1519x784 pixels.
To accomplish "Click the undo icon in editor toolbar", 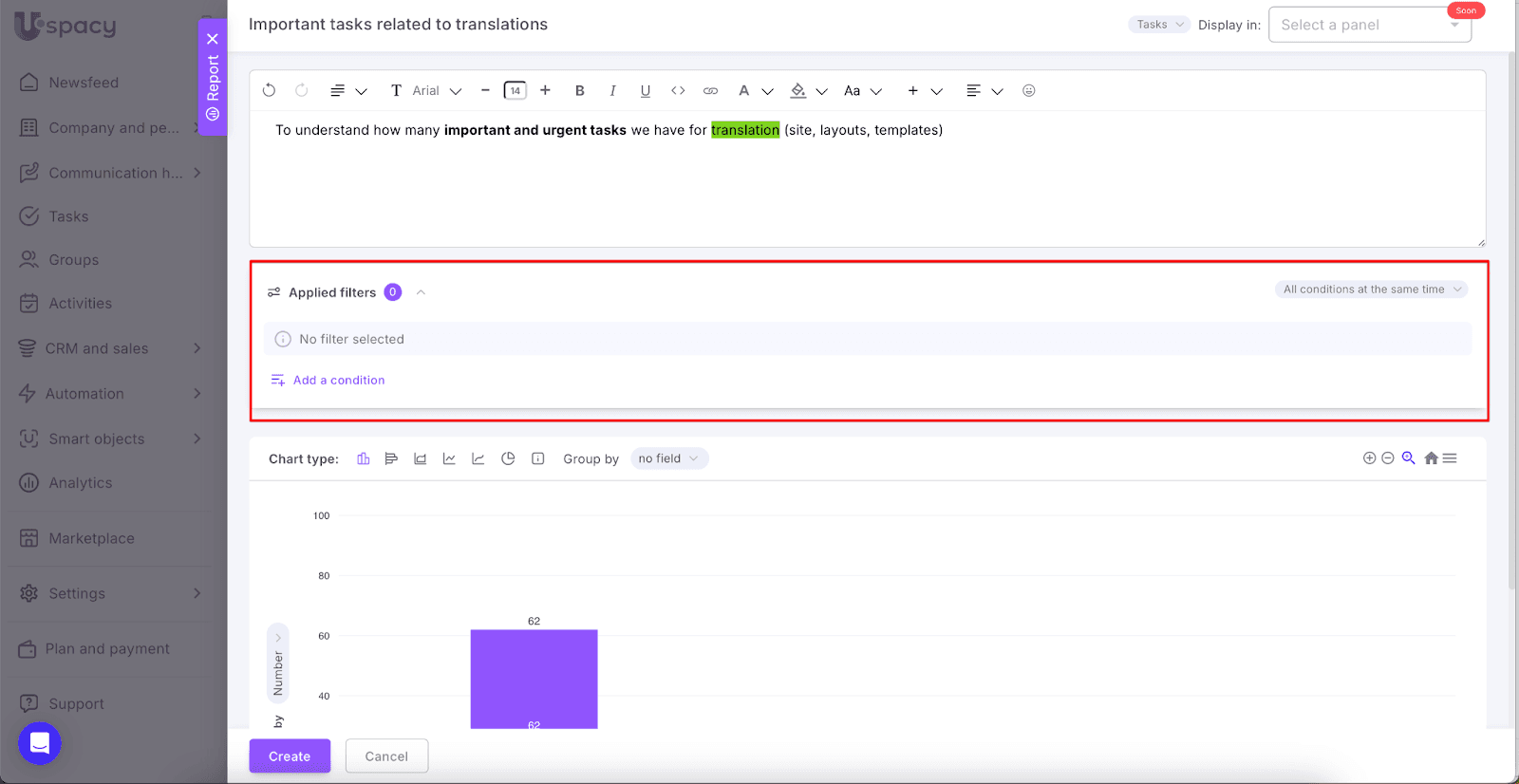I will (270, 90).
